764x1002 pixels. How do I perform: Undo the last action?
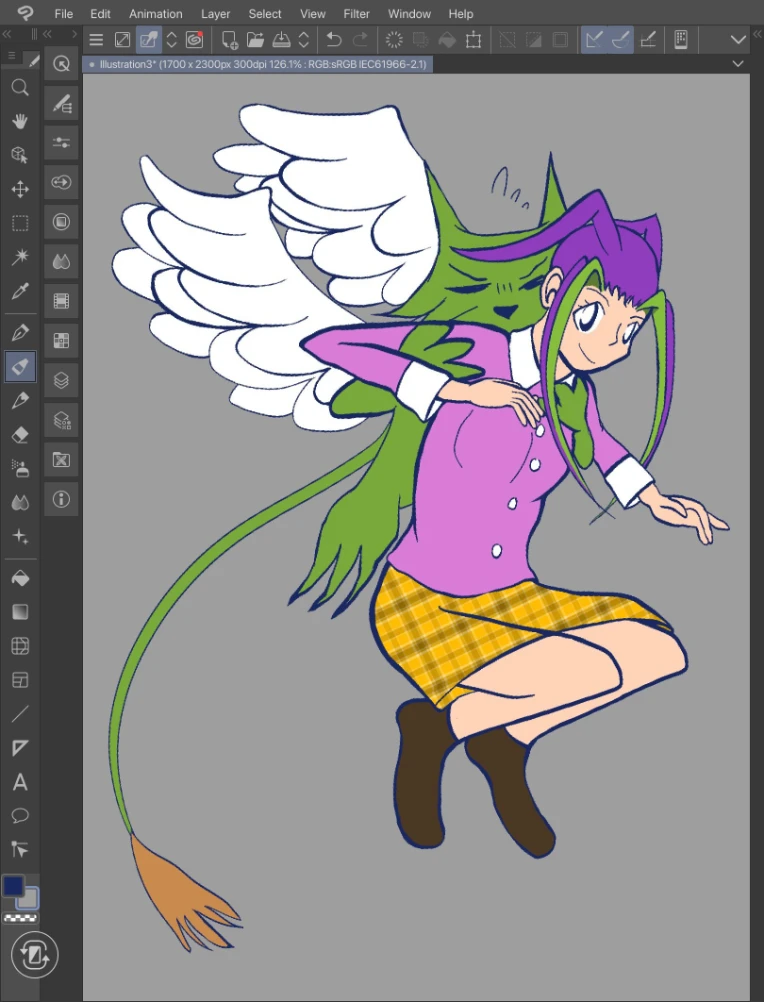(334, 40)
